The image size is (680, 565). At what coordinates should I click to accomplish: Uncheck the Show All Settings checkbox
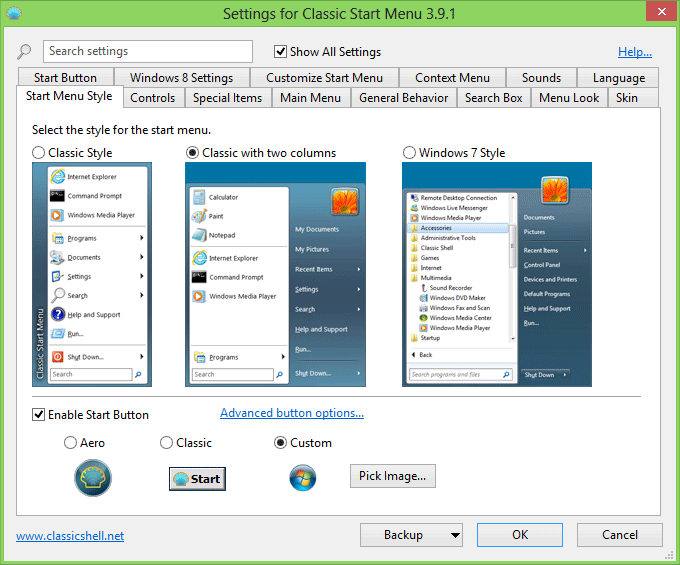coord(281,52)
